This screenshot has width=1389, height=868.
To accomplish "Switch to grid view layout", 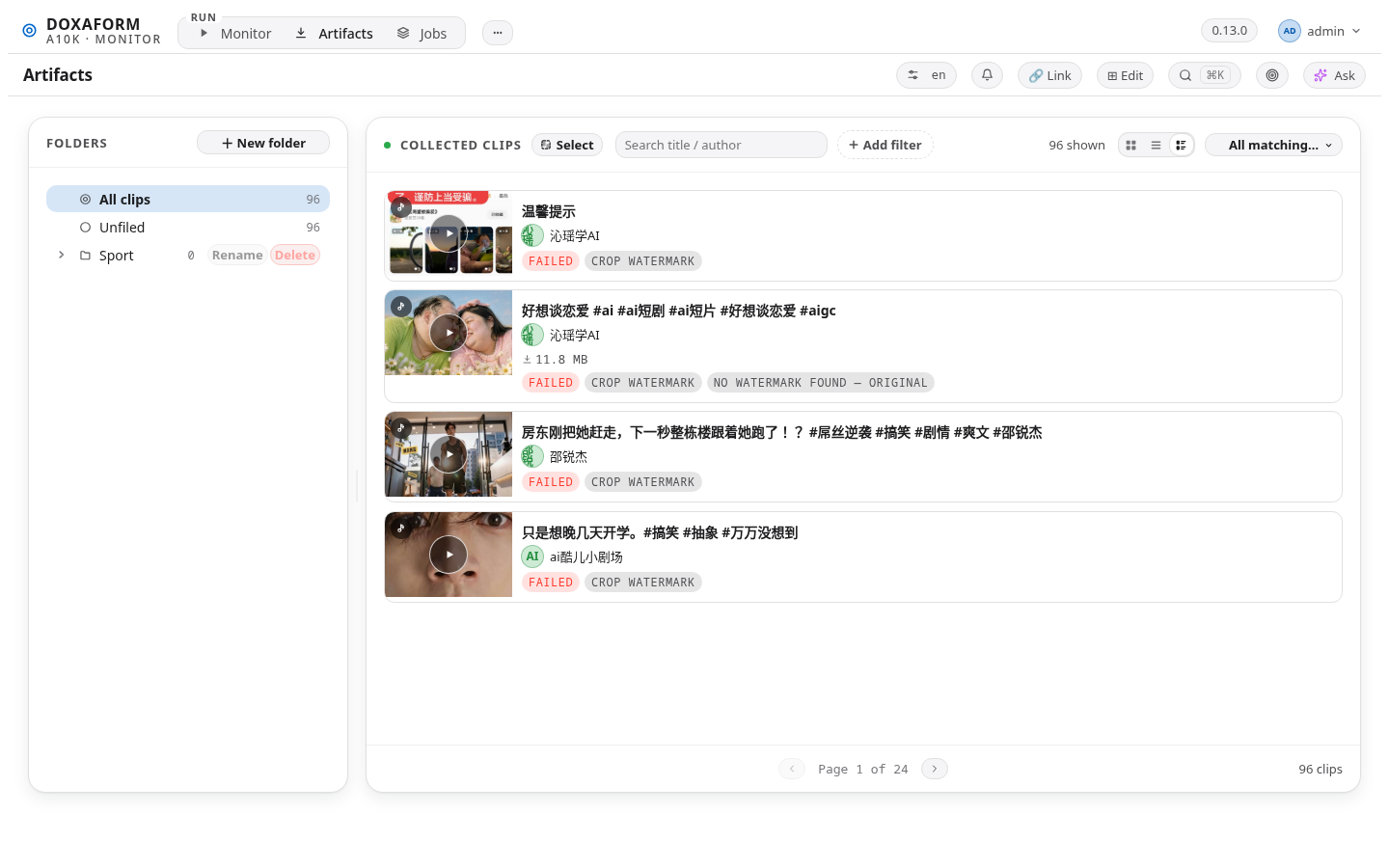I will [x=1130, y=146].
